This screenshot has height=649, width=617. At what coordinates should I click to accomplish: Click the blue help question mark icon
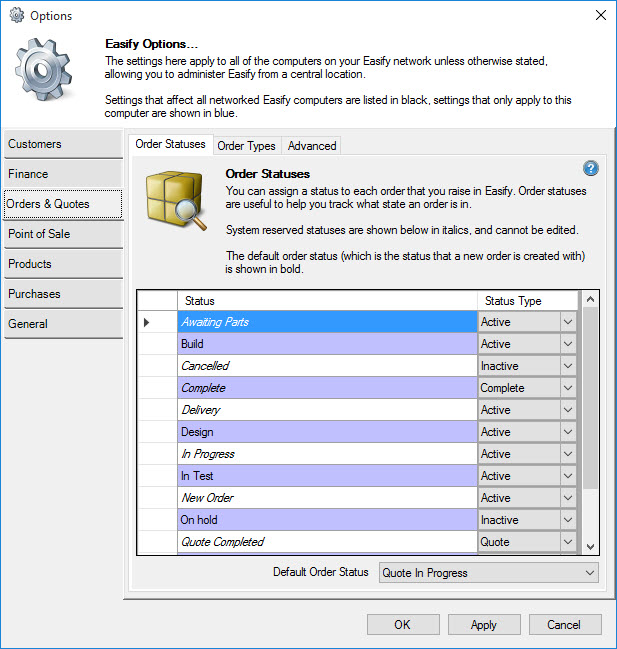click(590, 168)
